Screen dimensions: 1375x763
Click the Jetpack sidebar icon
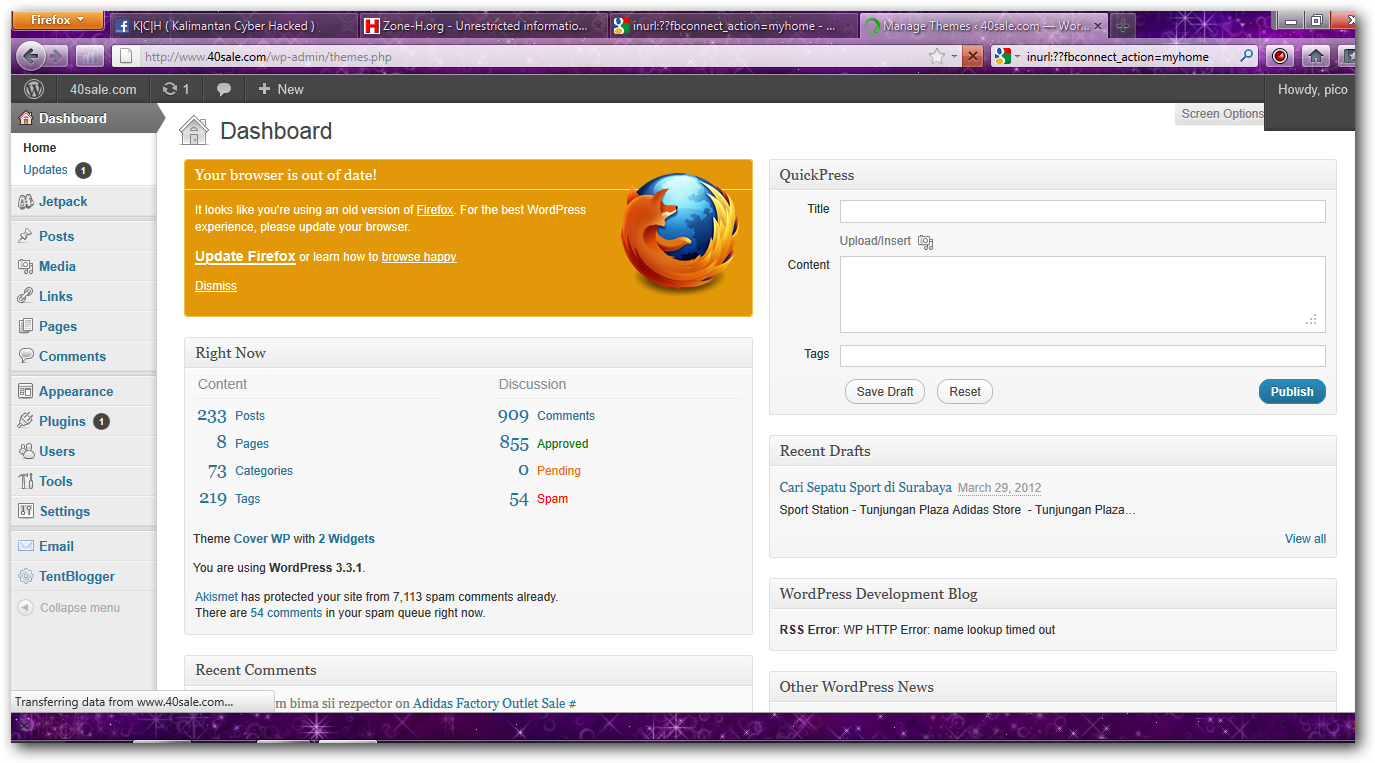[26, 202]
